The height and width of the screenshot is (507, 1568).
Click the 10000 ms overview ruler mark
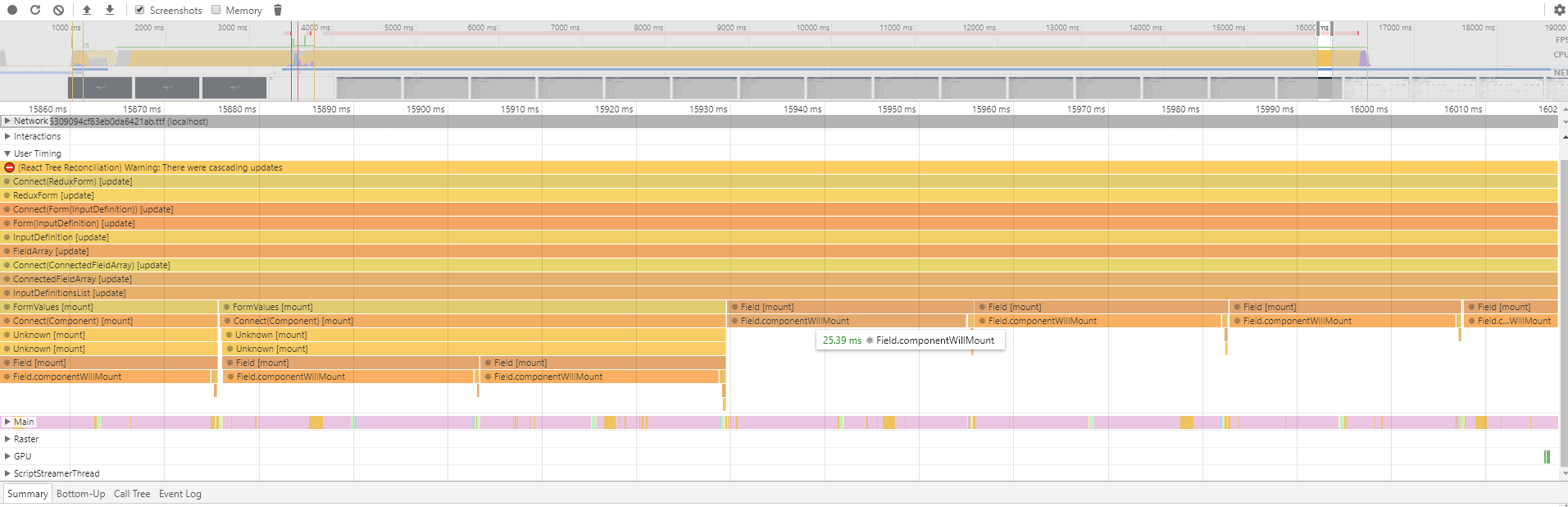click(812, 27)
